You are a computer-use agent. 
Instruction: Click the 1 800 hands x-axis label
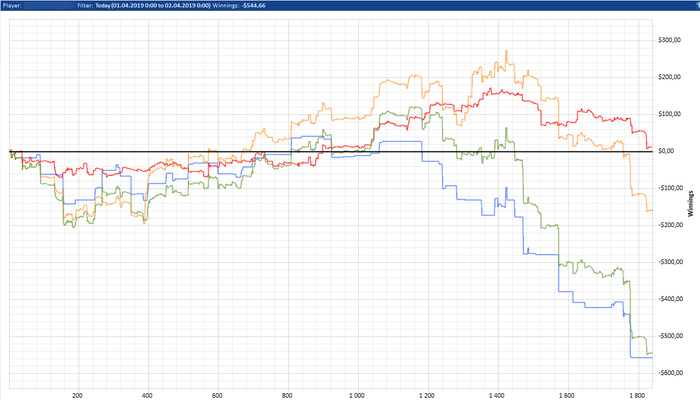pos(637,396)
